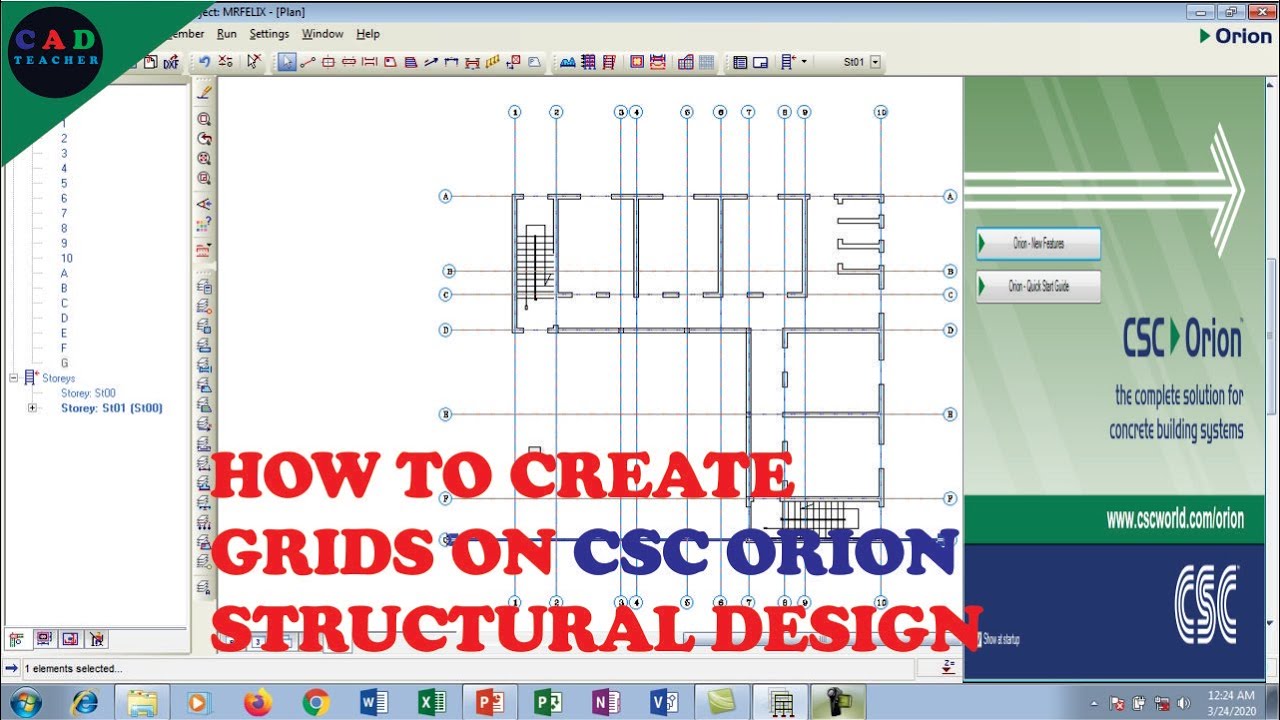Select the slab tool icon

click(389, 62)
